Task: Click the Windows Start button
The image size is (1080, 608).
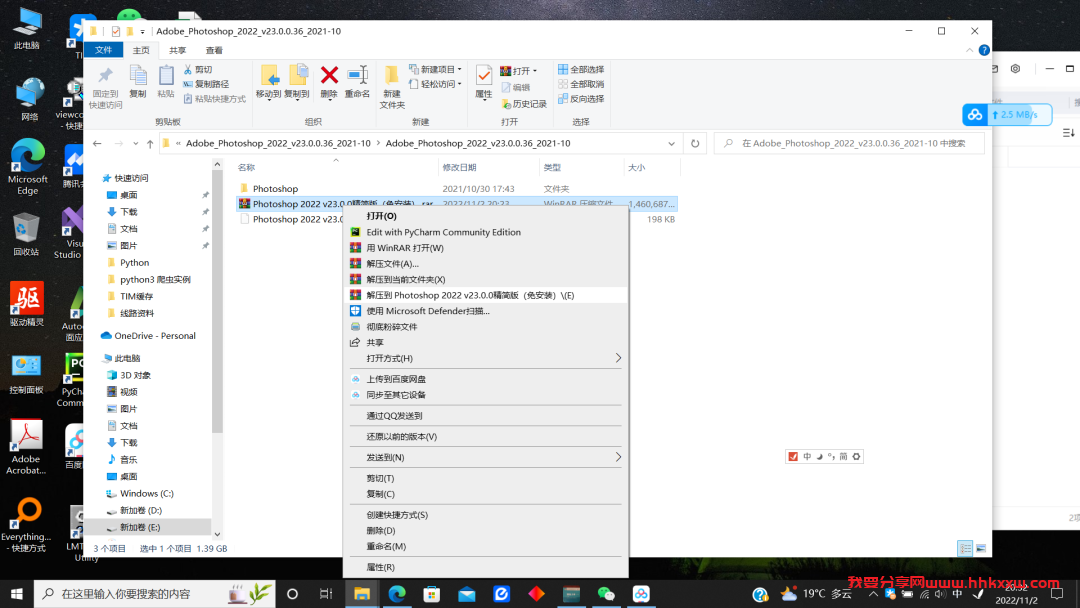Action: point(17,594)
